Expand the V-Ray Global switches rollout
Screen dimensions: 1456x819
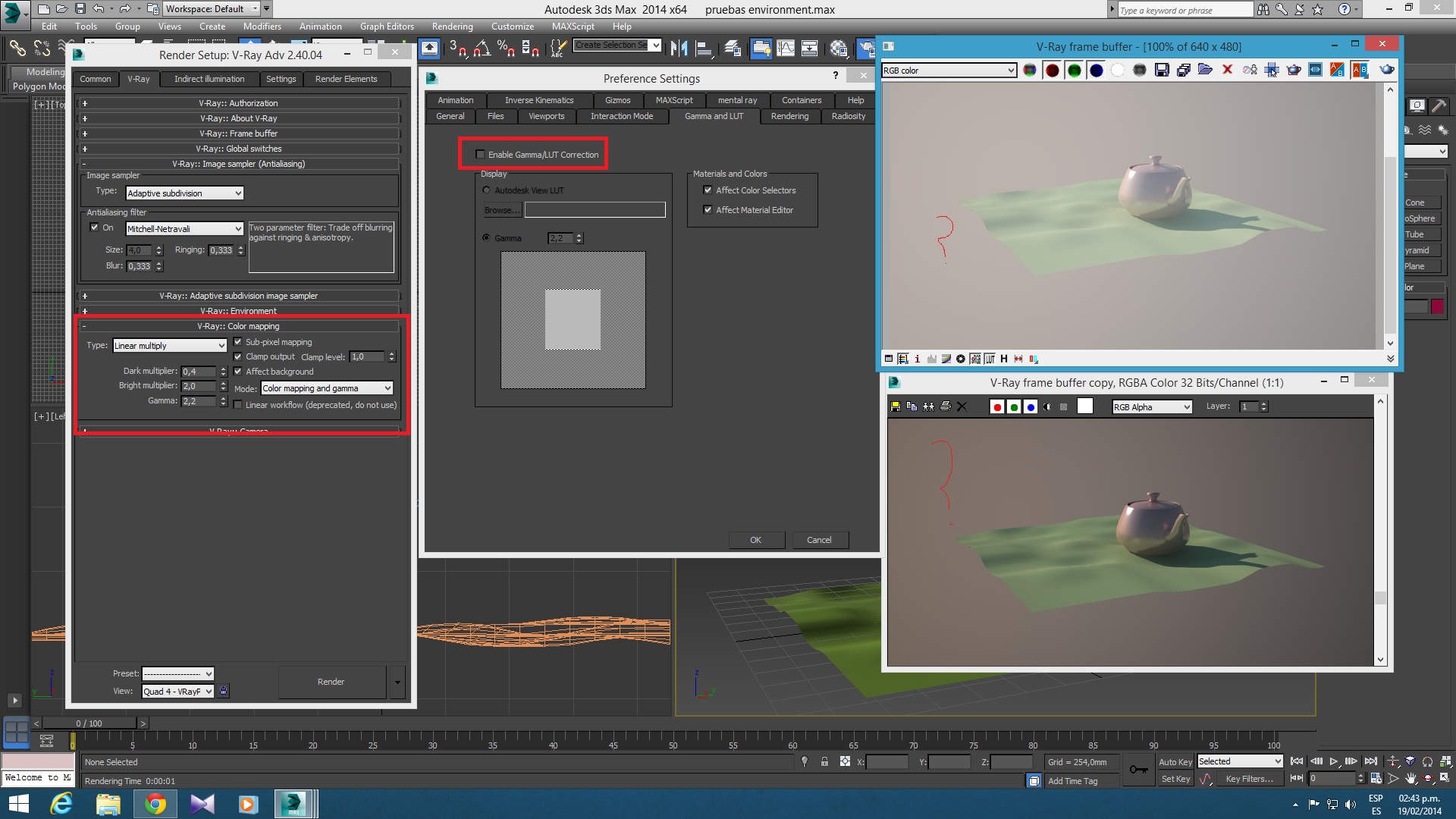(238, 149)
